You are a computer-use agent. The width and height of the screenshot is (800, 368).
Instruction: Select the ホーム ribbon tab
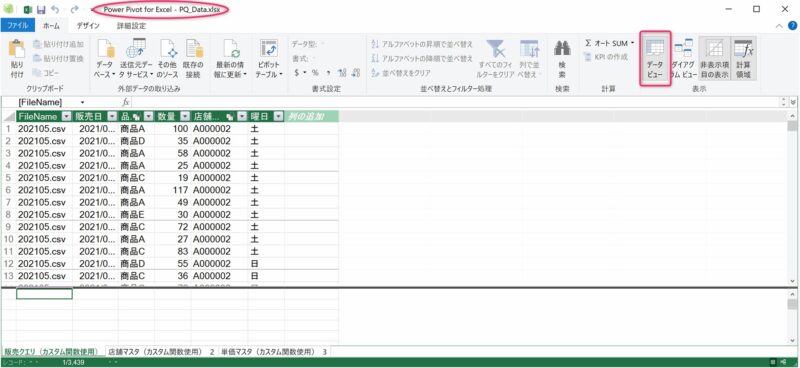(x=51, y=25)
